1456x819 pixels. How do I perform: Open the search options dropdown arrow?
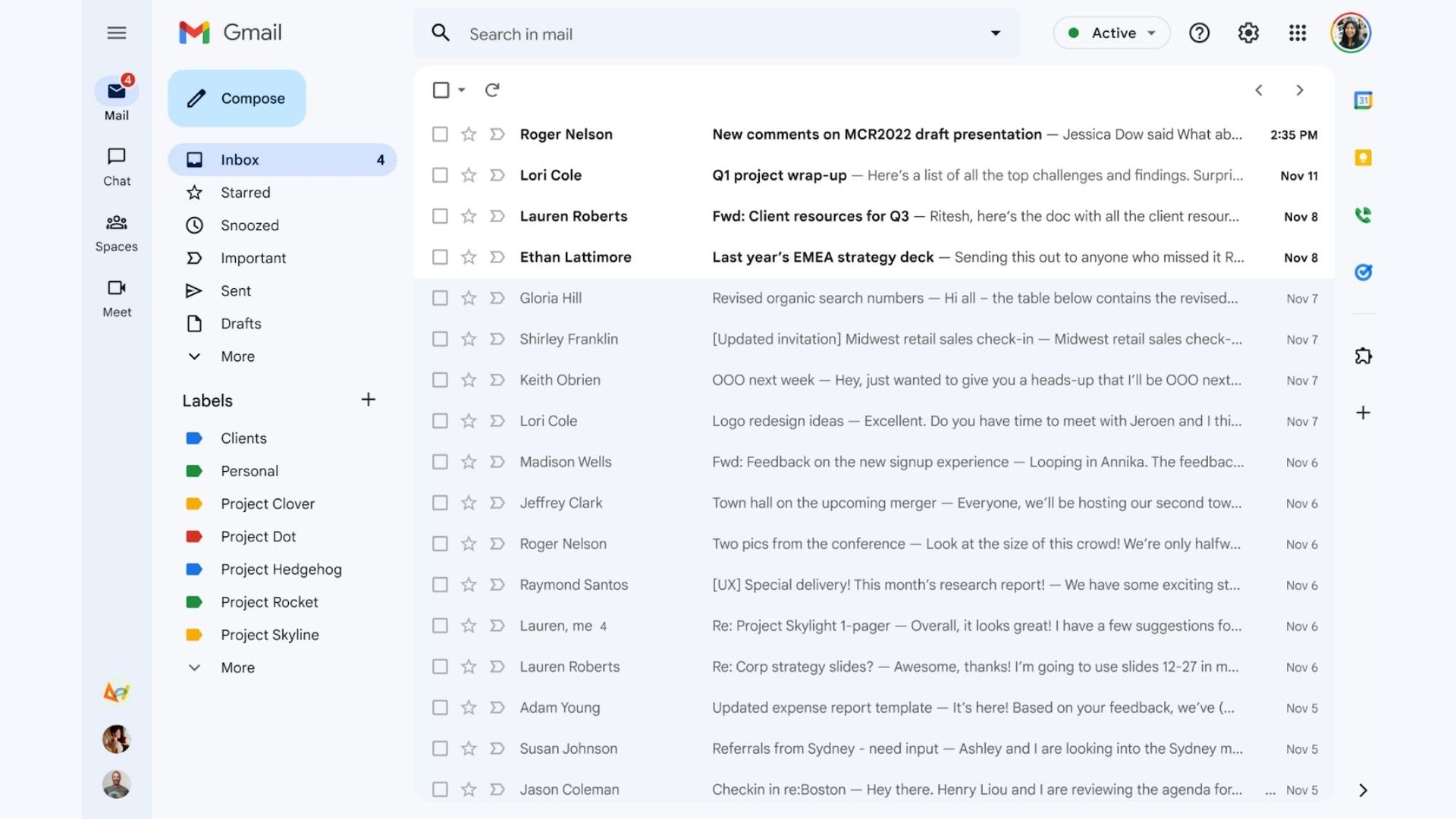point(995,33)
